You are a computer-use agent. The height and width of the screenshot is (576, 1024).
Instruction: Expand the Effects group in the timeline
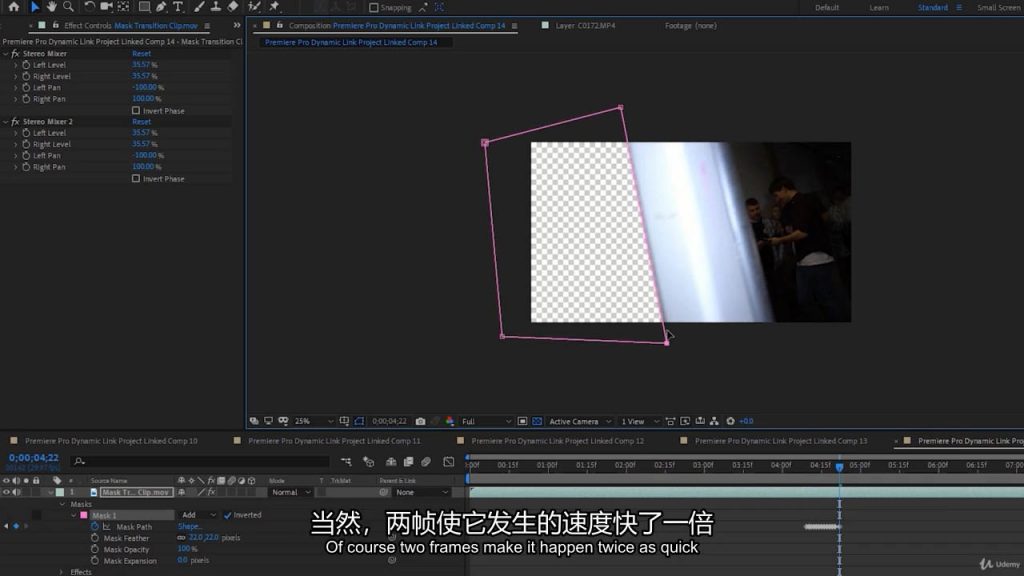click(x=62, y=572)
